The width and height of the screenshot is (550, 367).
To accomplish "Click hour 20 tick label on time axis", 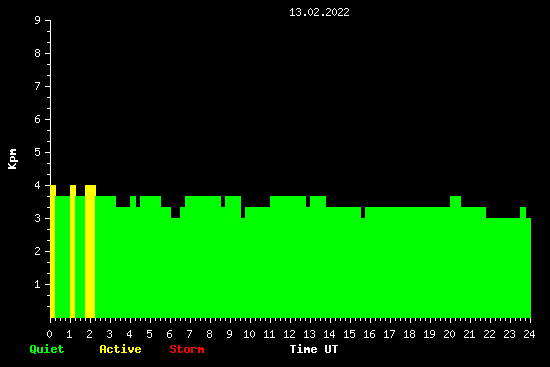I will [449, 334].
